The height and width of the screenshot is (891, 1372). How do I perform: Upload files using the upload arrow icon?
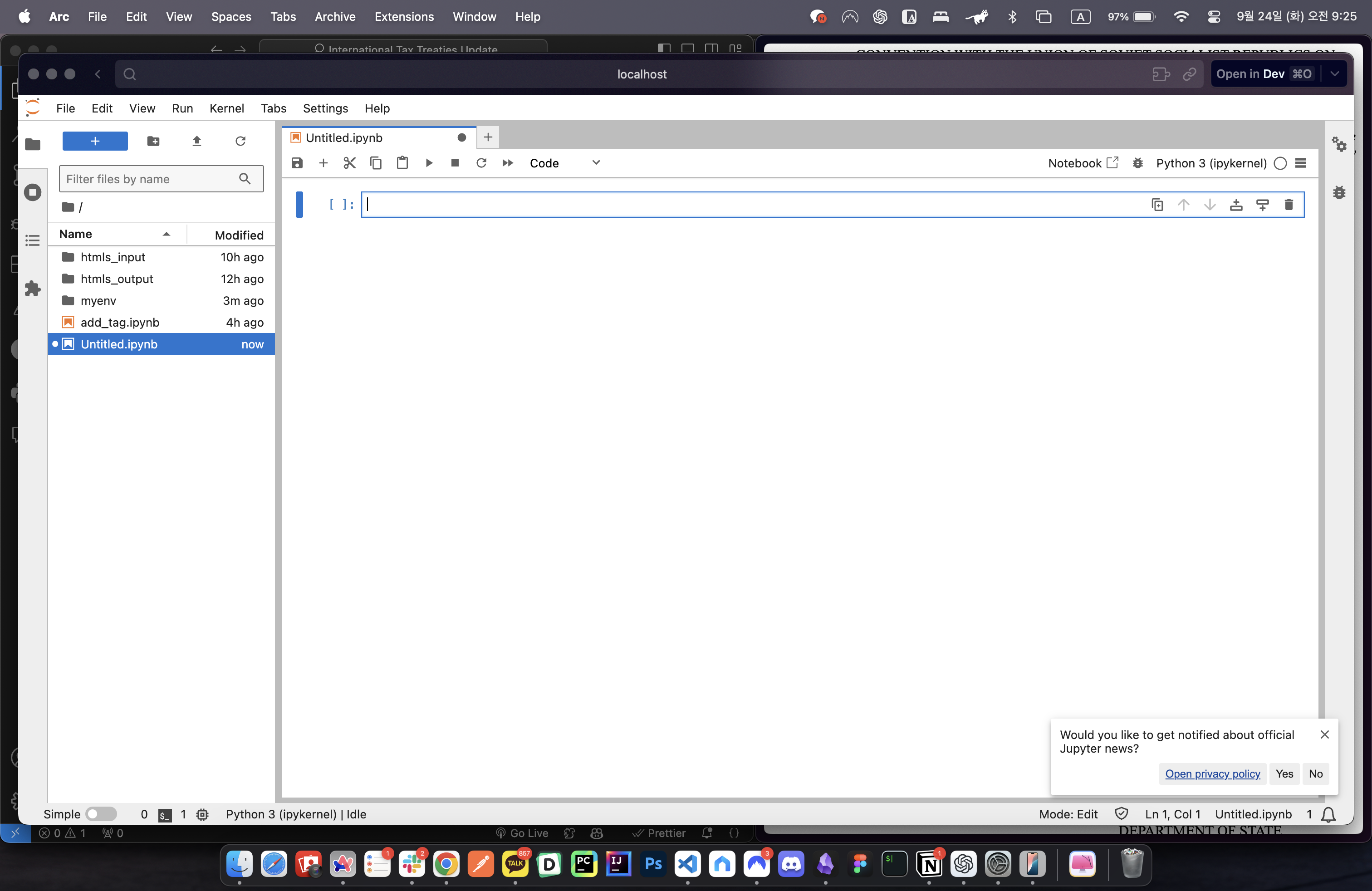[196, 141]
